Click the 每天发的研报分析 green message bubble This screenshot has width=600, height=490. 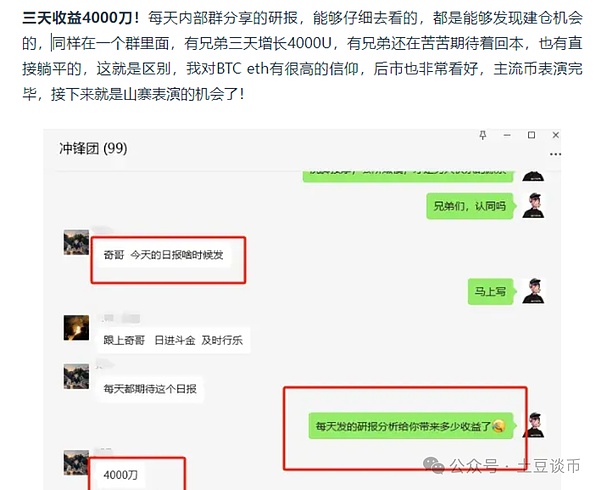coord(411,426)
